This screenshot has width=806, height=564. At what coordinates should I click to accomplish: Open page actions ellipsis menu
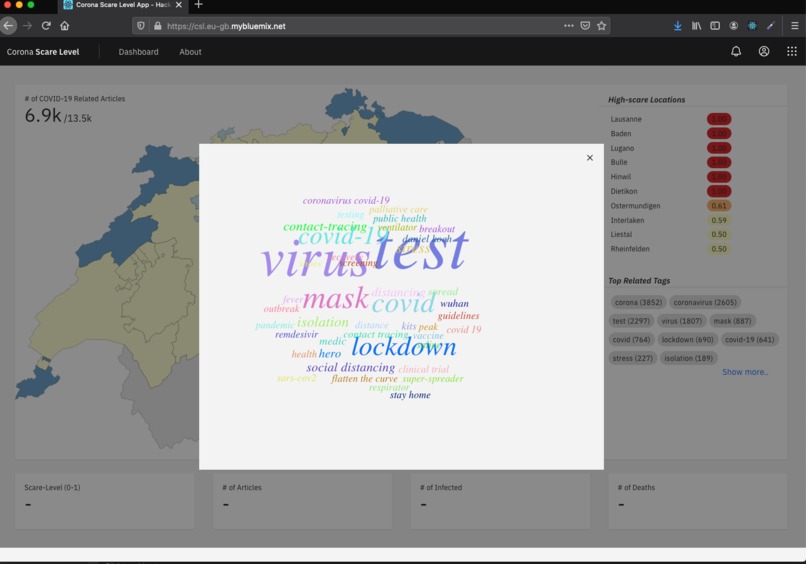[569, 26]
